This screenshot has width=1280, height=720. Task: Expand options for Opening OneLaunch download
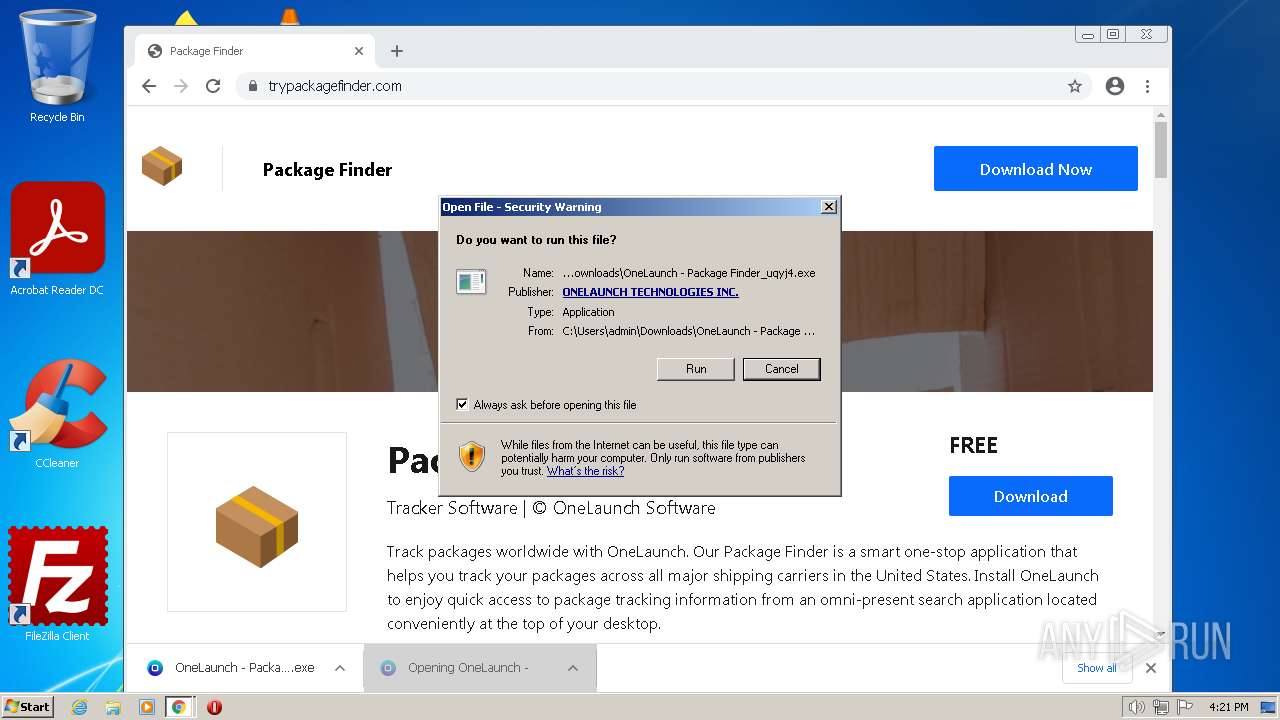[573, 668]
